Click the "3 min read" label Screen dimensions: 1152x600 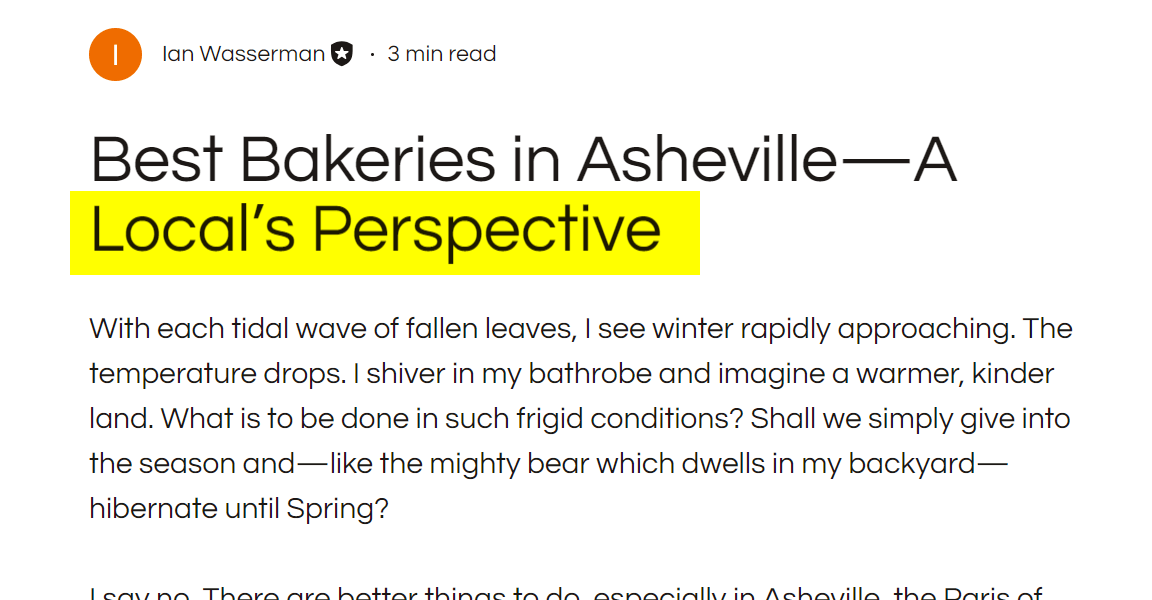[x=442, y=54]
